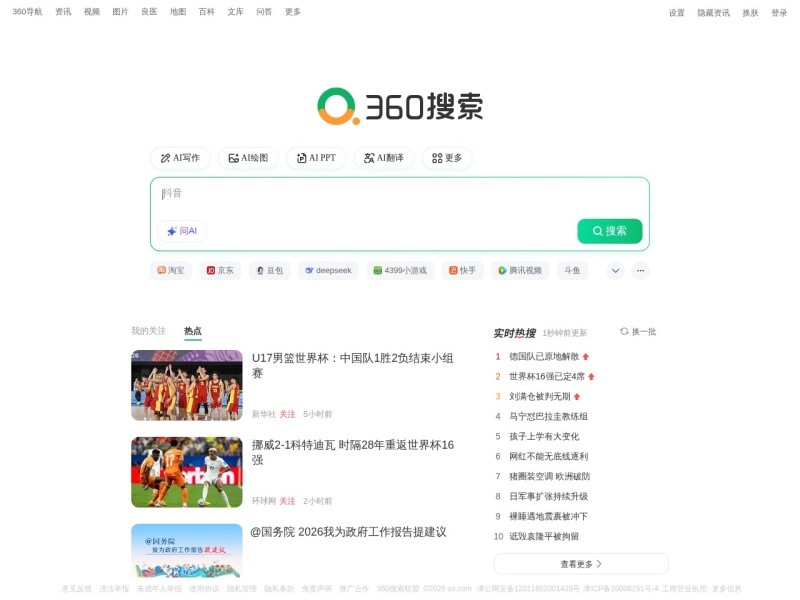This screenshot has height=600, width=800.
Task: Click 登录 to sign in
Action: (779, 13)
